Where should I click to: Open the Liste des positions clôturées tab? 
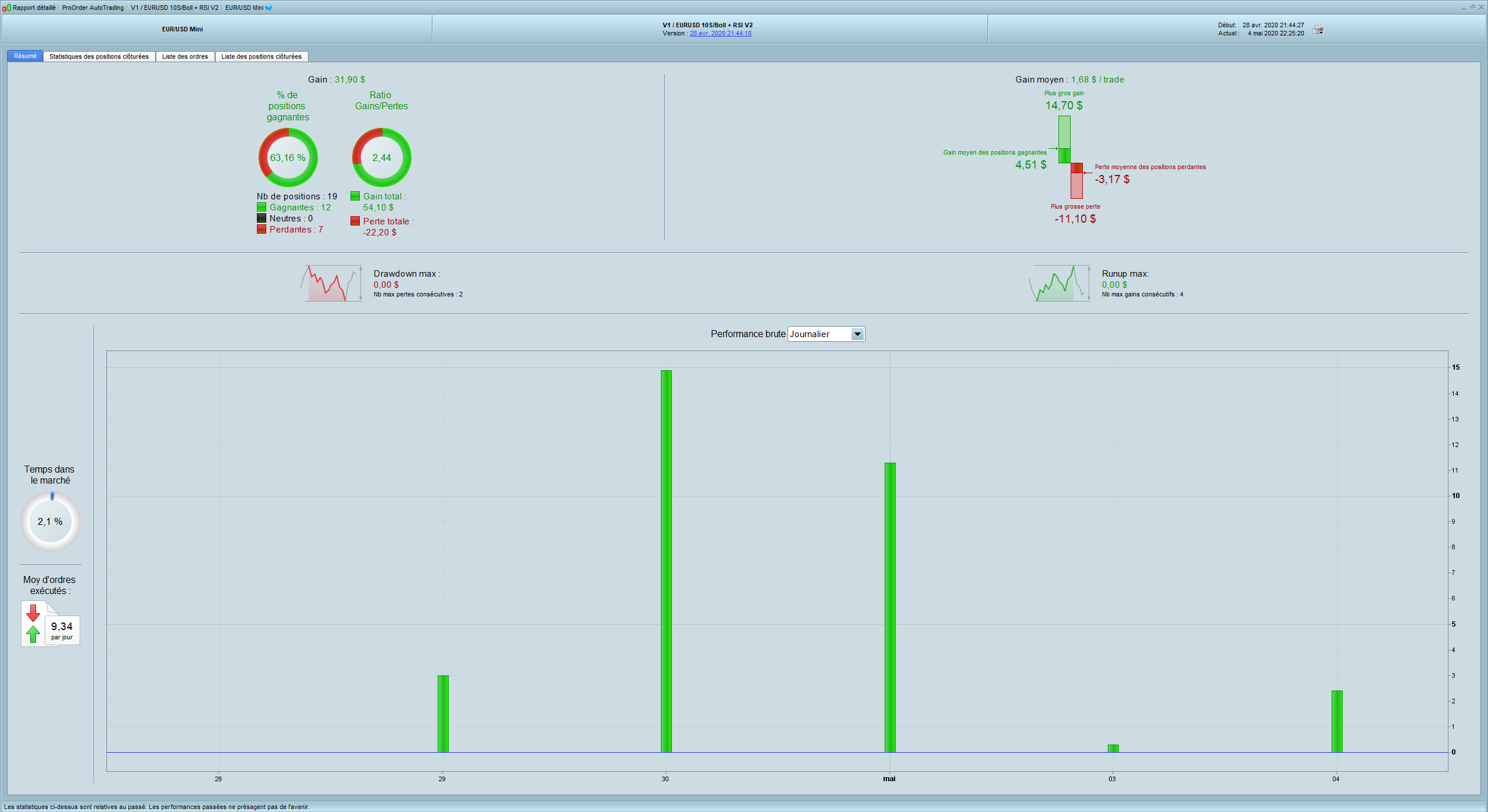point(261,56)
